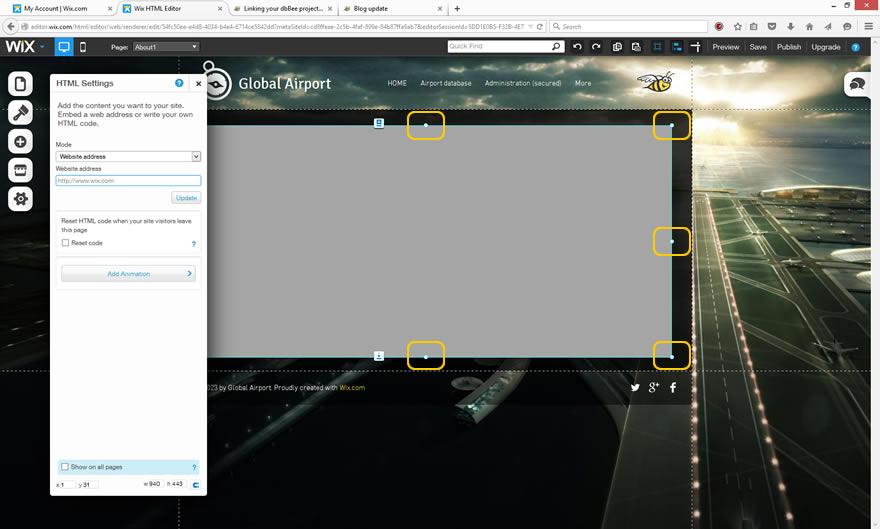Viewport: 880px width, 529px height.
Task: Open the feedback chat bubble icon
Action: (857, 85)
